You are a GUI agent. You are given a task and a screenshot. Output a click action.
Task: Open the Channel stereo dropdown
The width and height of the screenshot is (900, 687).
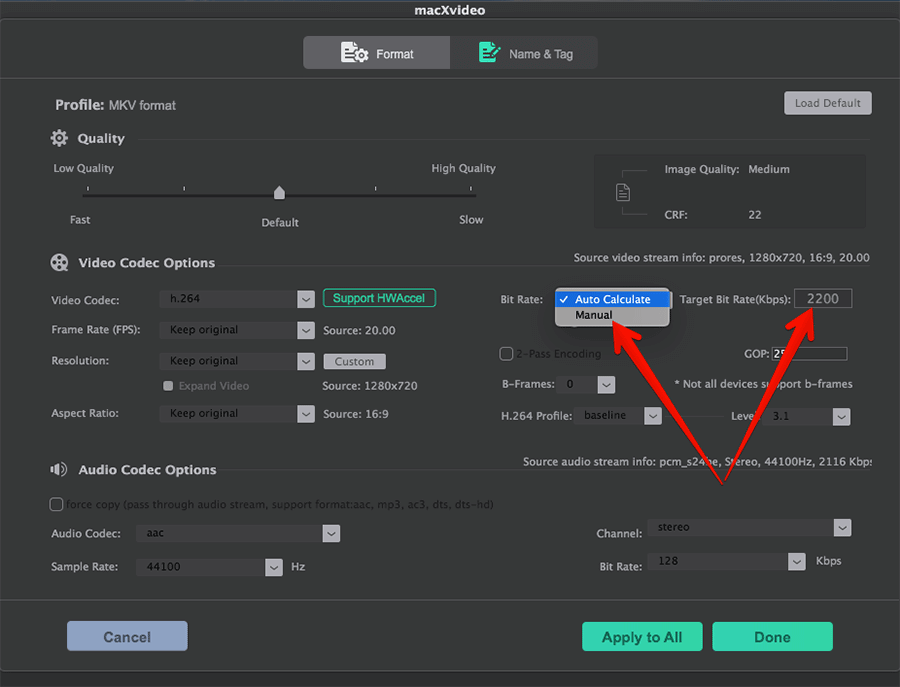(749, 527)
